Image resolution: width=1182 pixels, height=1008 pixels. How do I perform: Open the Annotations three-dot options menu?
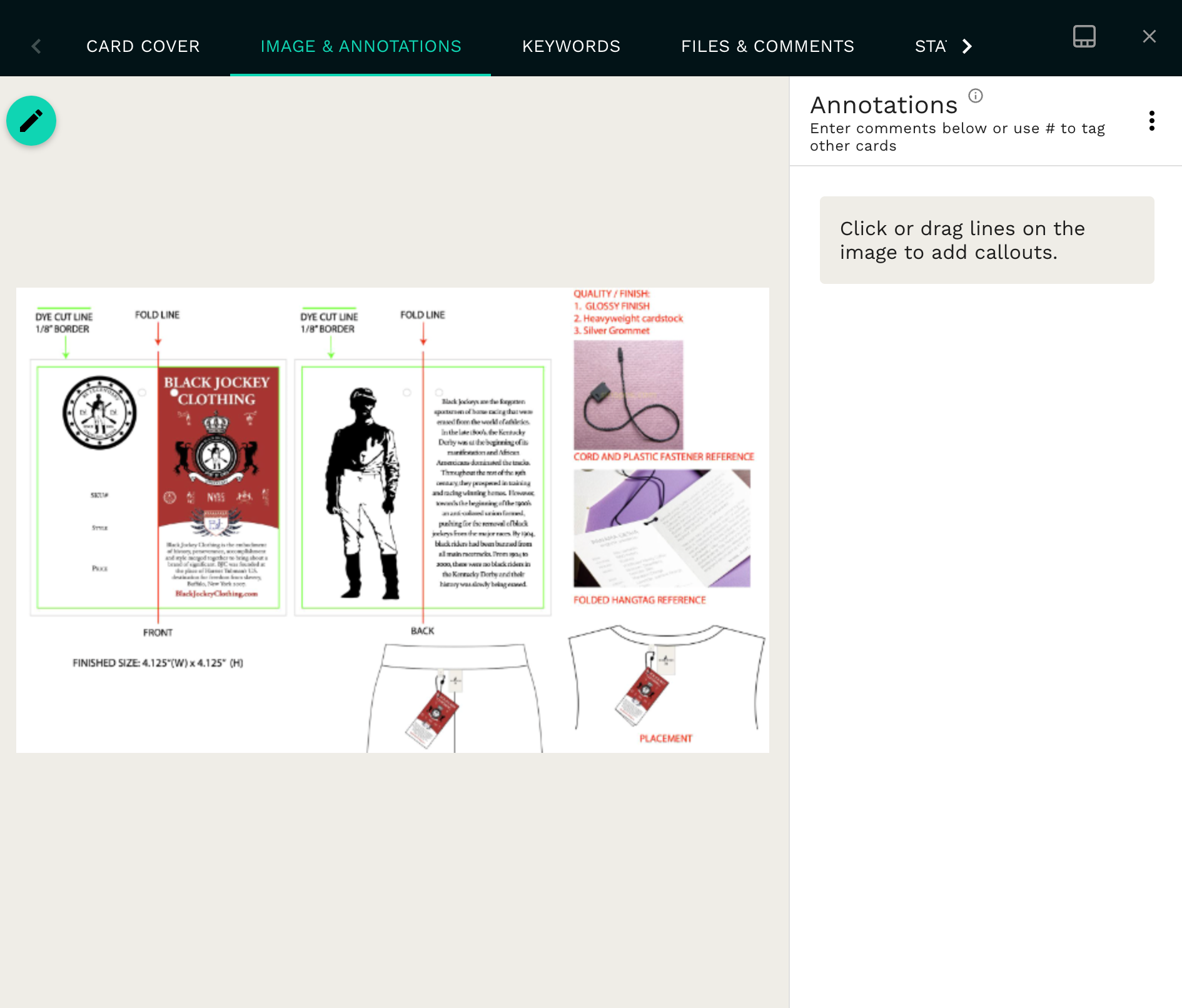pyautogui.click(x=1151, y=121)
